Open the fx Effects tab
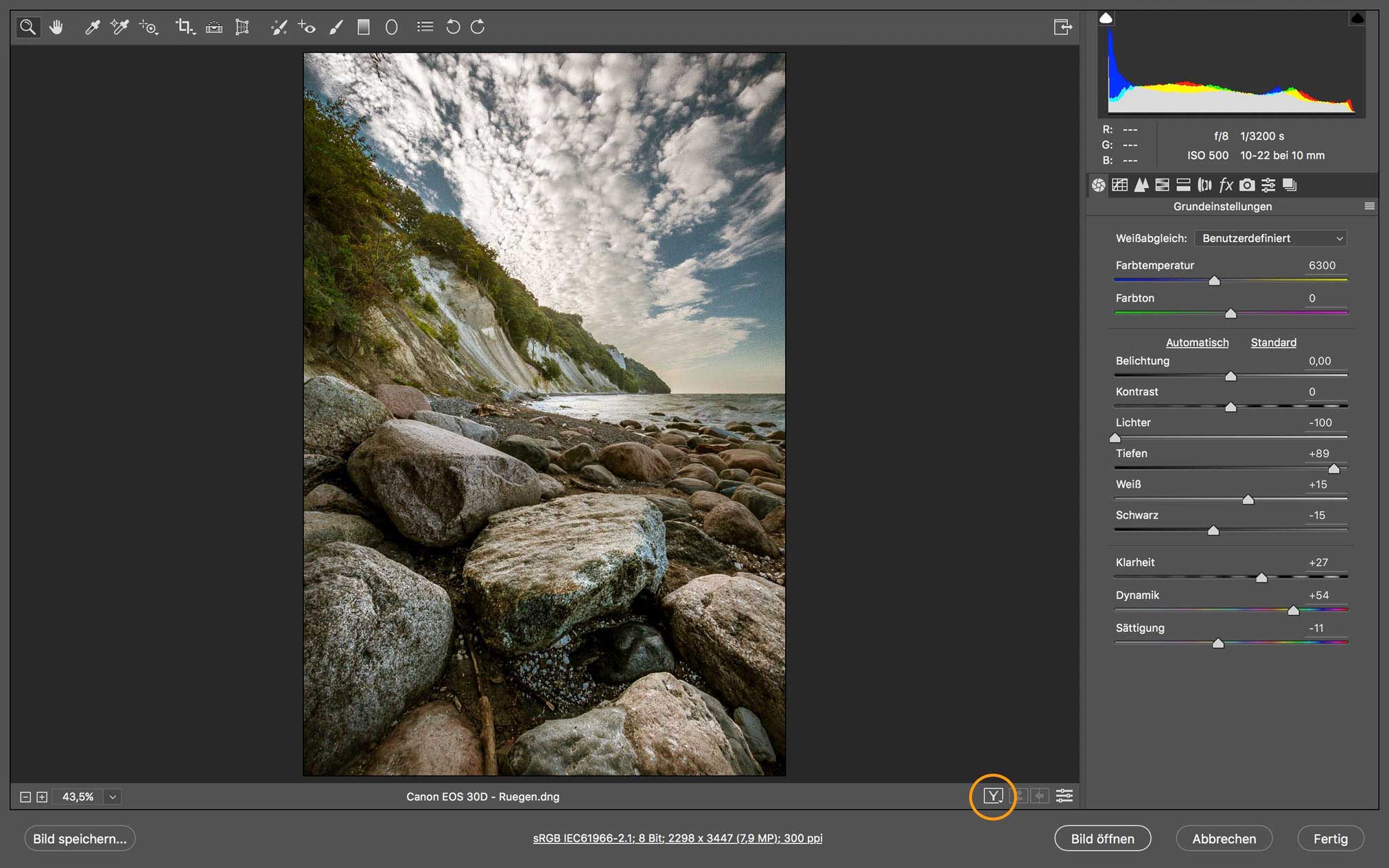This screenshot has height=868, width=1389. point(1226,185)
